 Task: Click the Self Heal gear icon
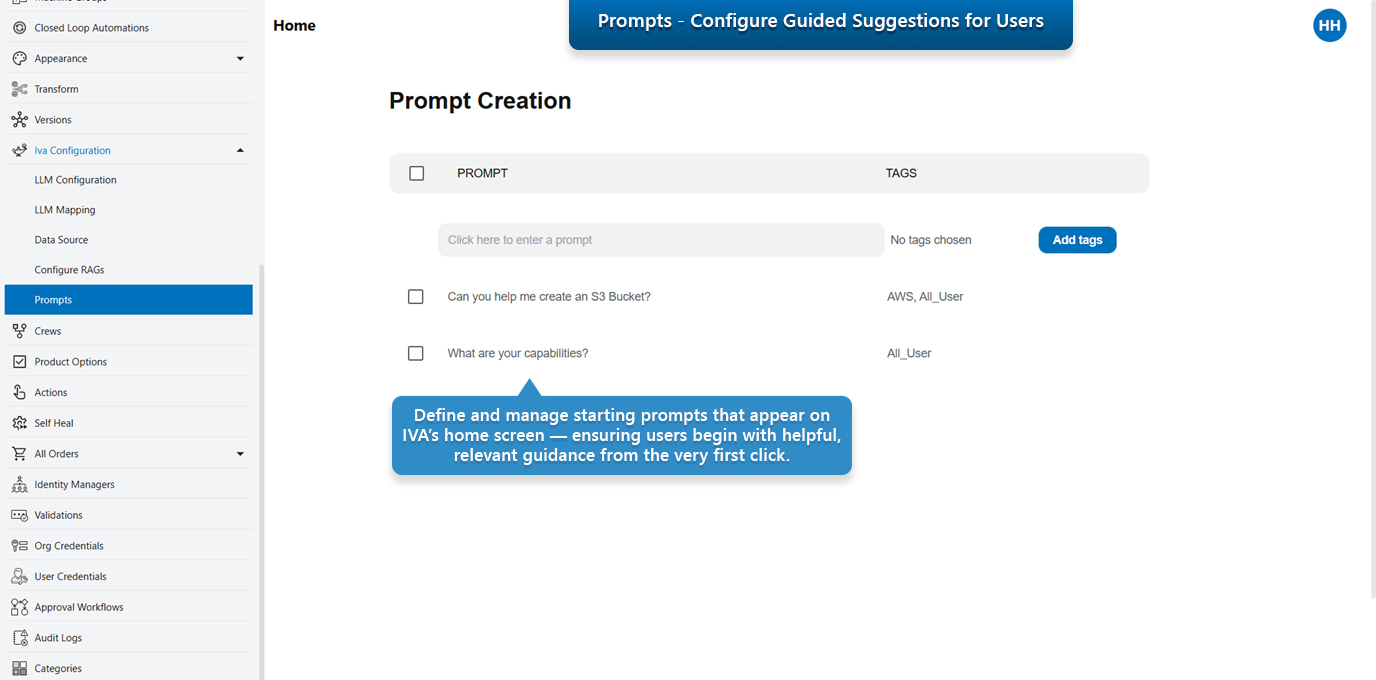click(x=19, y=423)
